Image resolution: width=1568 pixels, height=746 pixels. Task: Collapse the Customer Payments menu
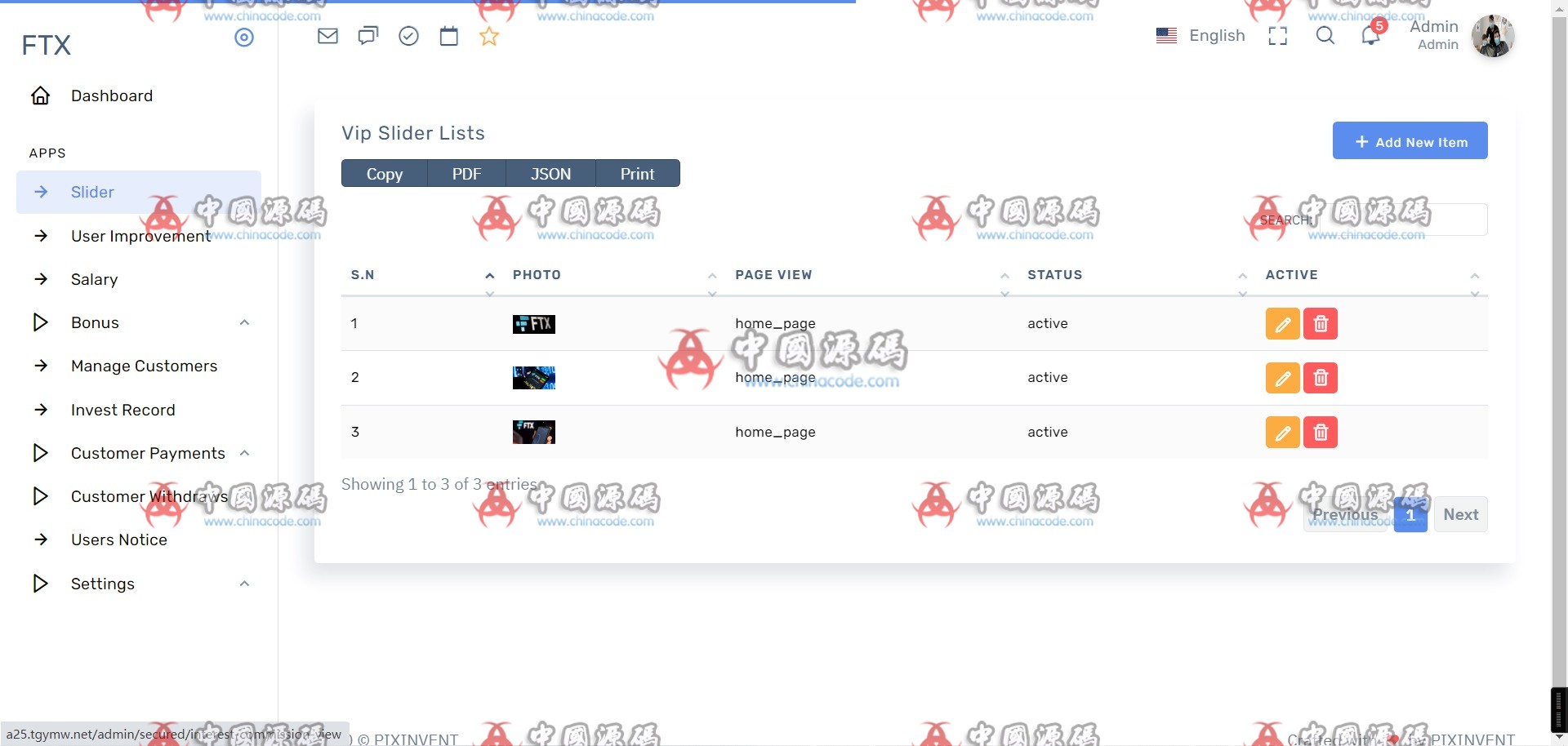[x=244, y=452]
